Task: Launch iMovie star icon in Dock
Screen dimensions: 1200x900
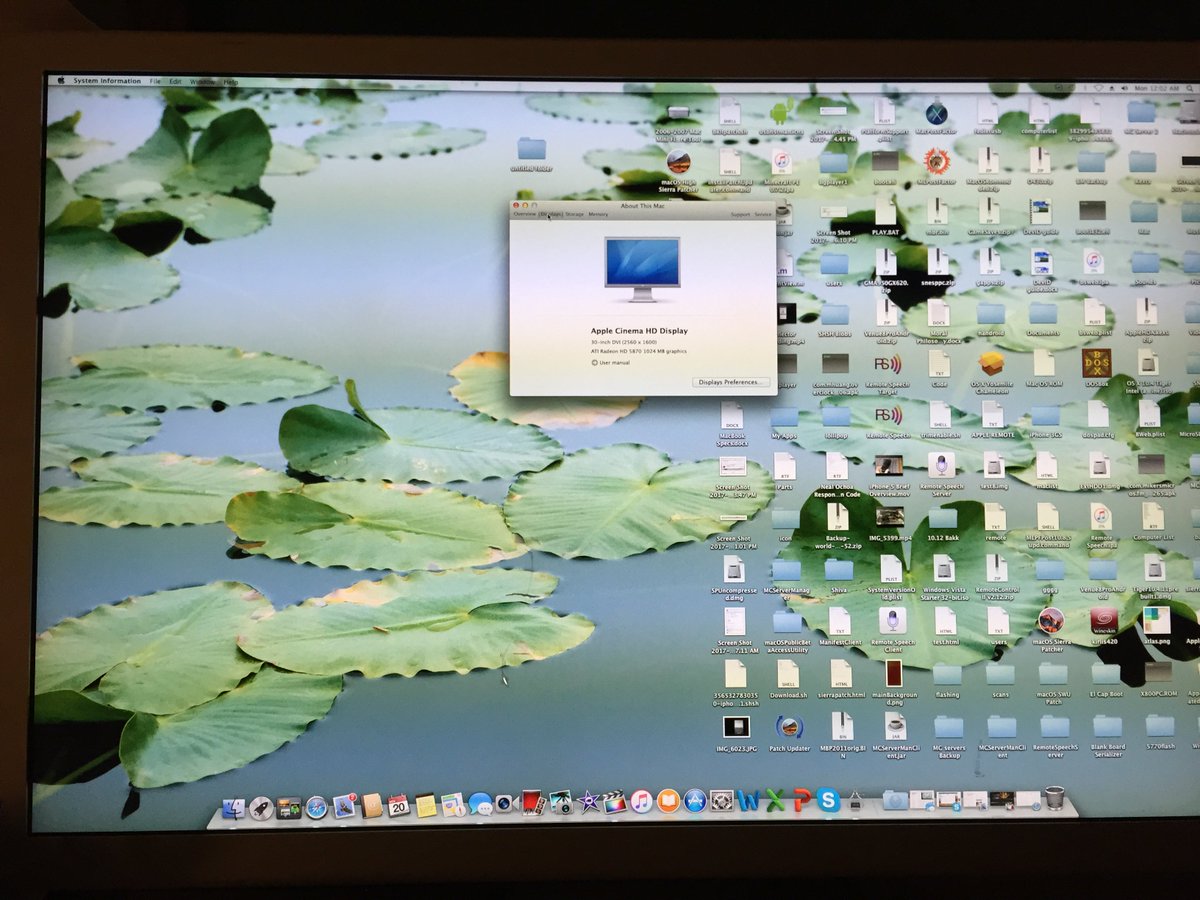Action: [x=589, y=802]
